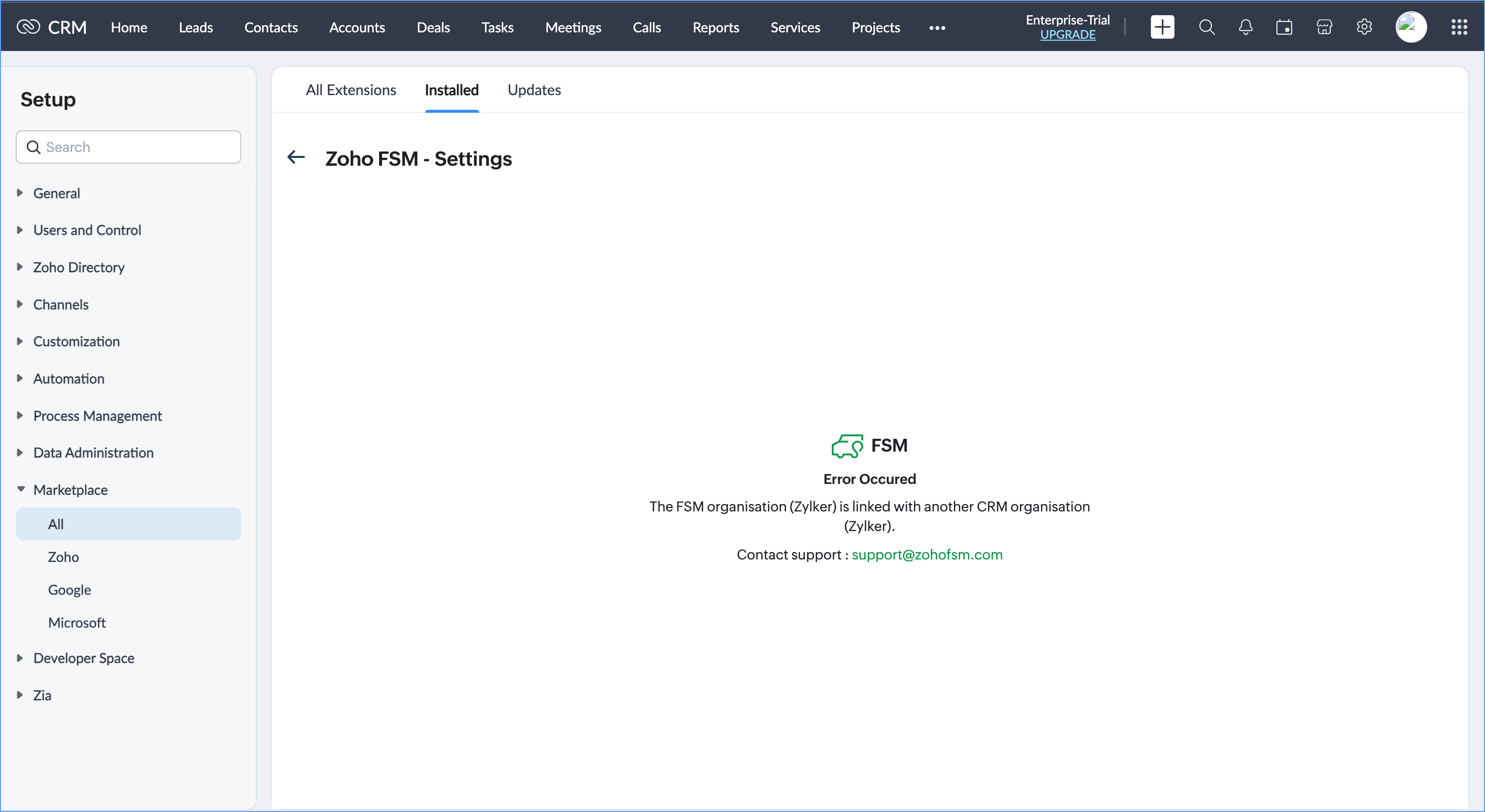This screenshot has height=812, width=1485.
Task: Collapse the Marketplace section
Action: tap(70, 490)
